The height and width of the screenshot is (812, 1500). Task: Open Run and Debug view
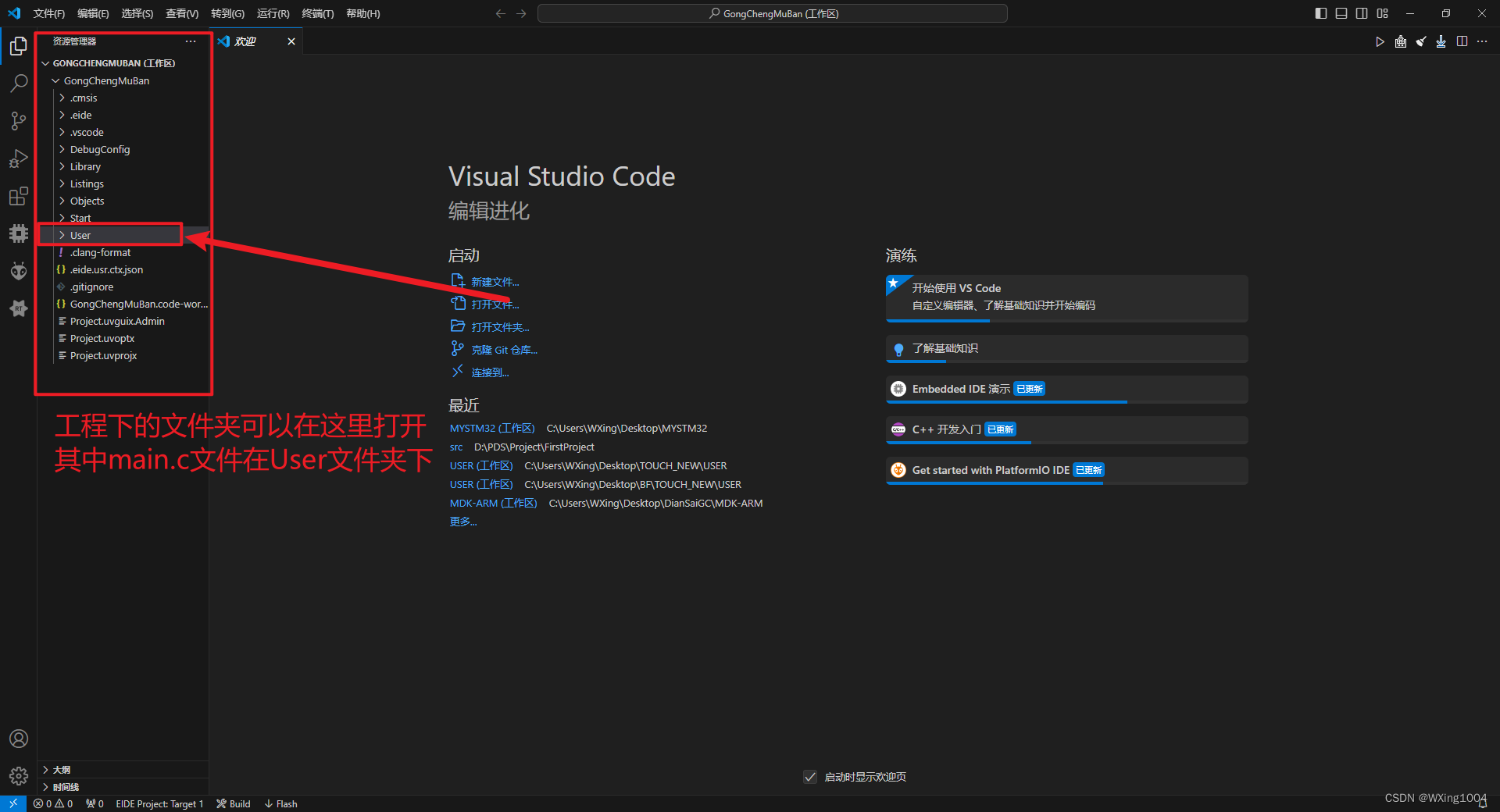pos(18,158)
